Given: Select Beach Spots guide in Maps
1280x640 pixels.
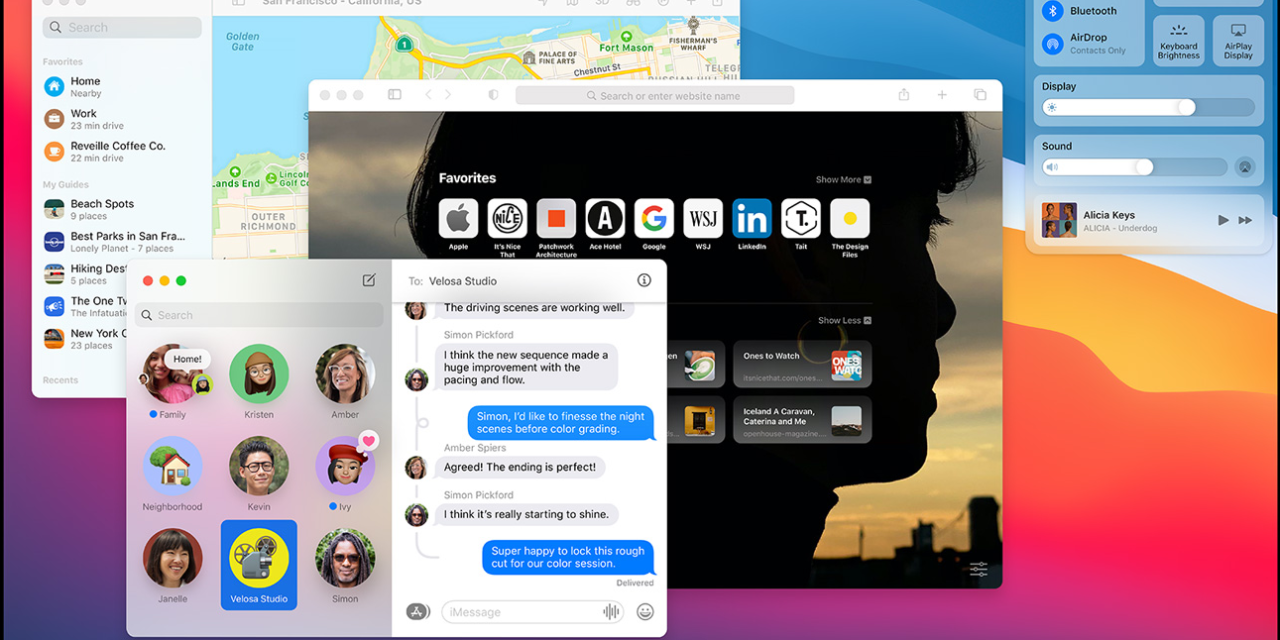Looking at the screenshot, I should pyautogui.click(x=101, y=209).
